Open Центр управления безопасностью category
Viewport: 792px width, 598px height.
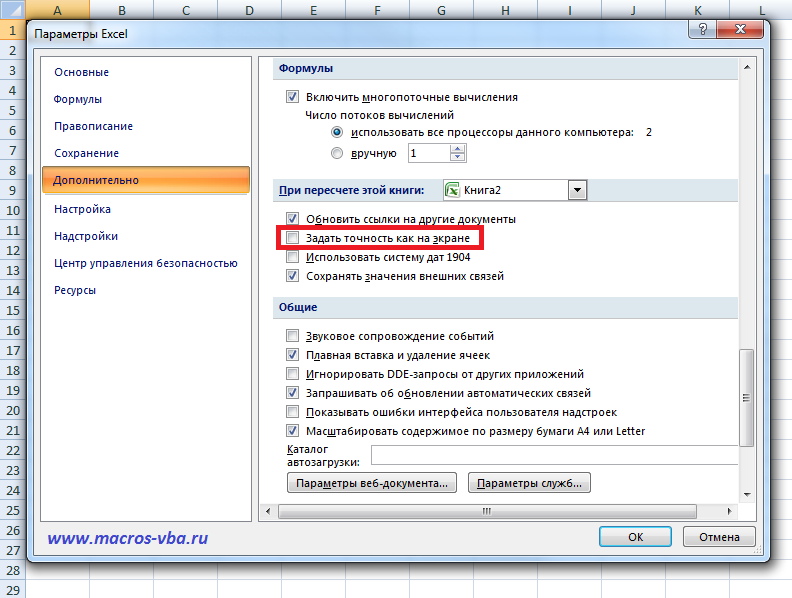click(x=145, y=263)
